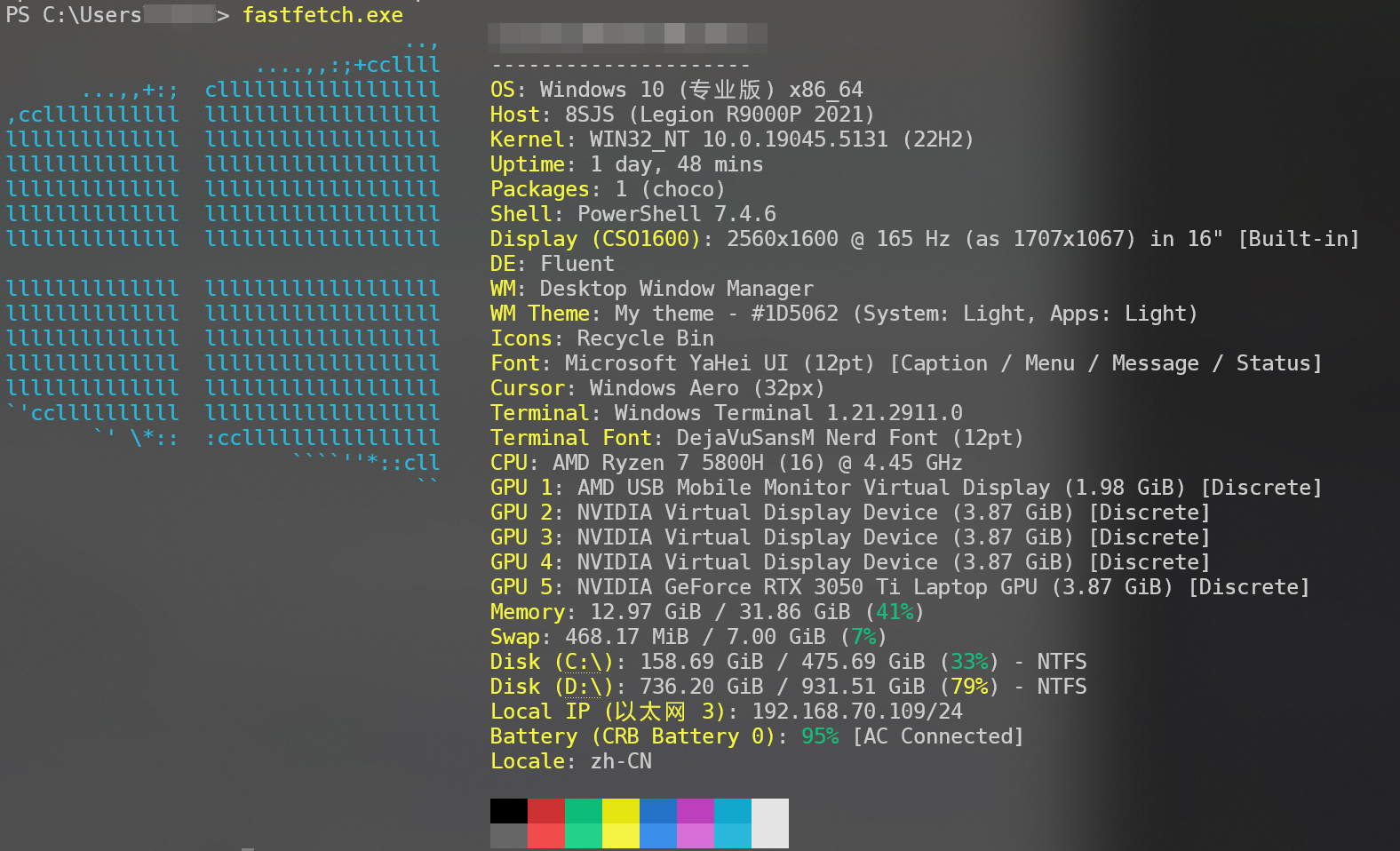This screenshot has width=1400, height=851.
Task: Click the 'Shell: PowerShell 7.4.6' line
Action: [x=632, y=214]
